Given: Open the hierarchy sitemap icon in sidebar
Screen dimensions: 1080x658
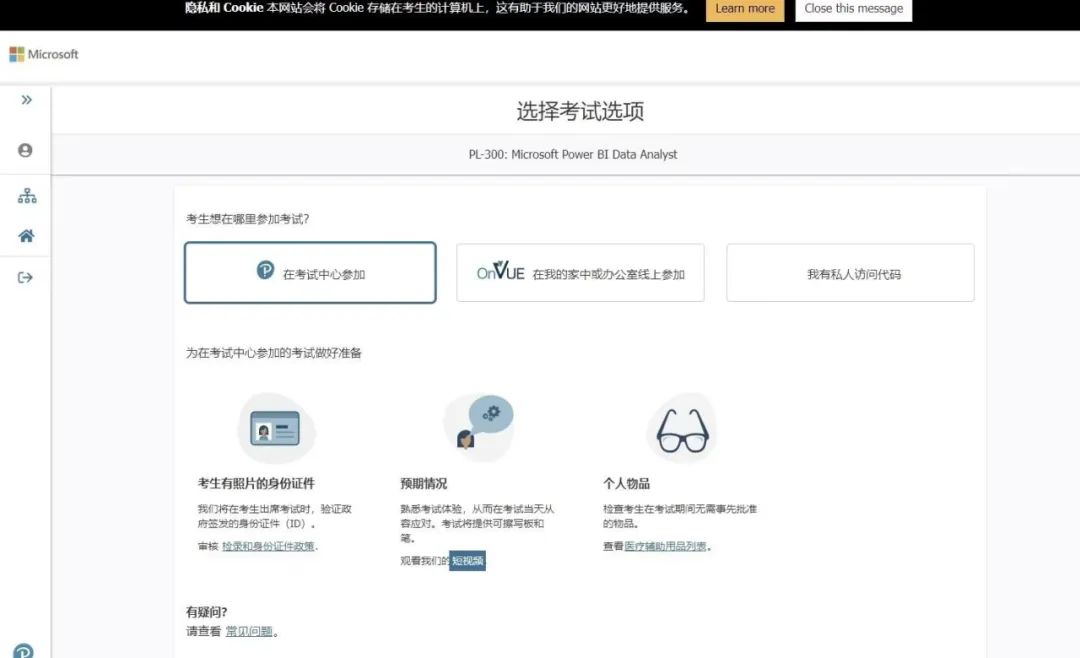Looking at the screenshot, I should [27, 196].
